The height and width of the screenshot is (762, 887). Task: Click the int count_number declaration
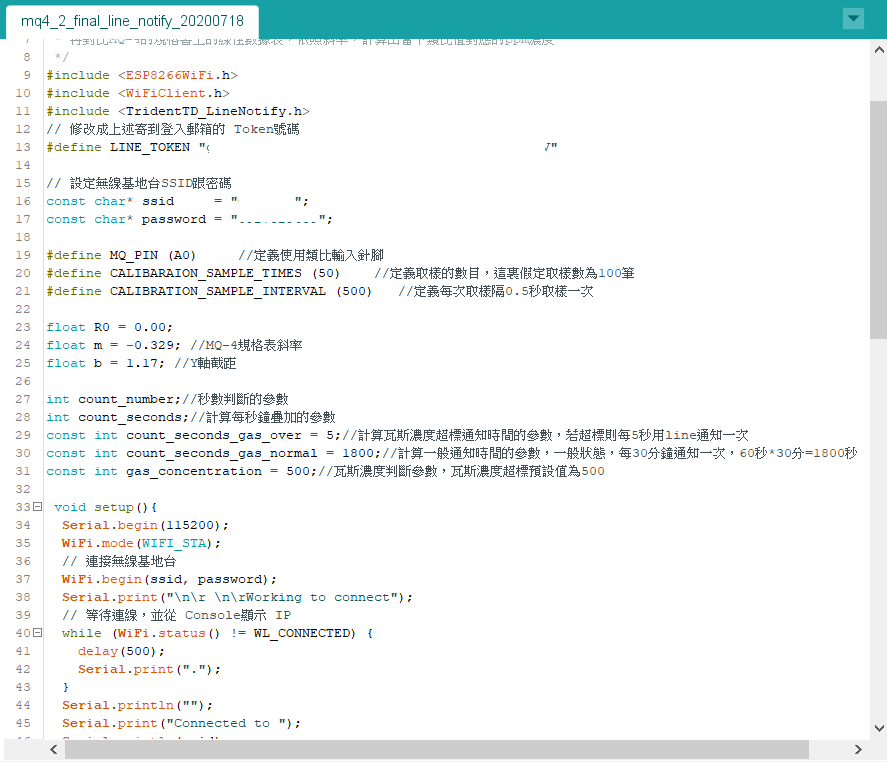pos(167,399)
